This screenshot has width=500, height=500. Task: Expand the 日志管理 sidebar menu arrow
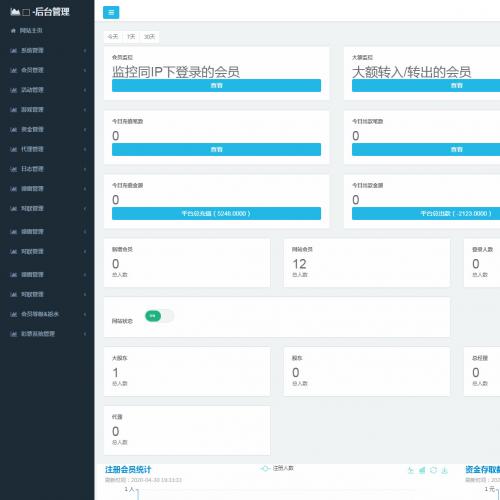[x=85, y=169]
